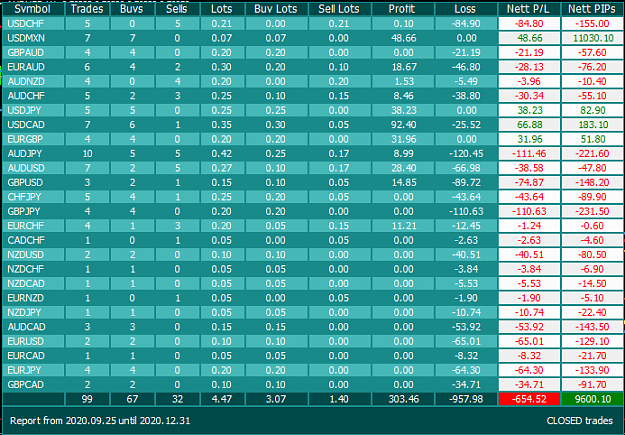
Task: Click the total Nett PIPs cell 9600.10
Action: [x=592, y=399]
